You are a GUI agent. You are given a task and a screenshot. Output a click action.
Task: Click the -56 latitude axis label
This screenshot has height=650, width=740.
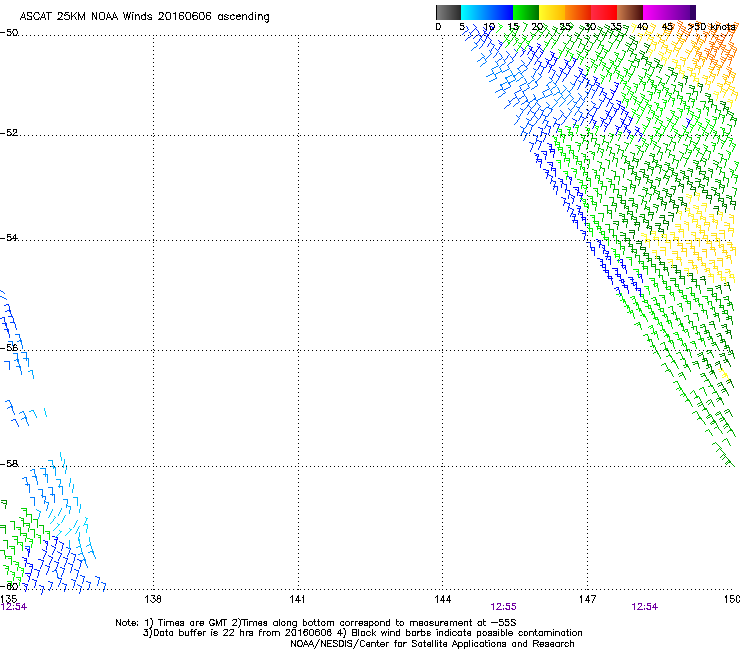point(9,348)
